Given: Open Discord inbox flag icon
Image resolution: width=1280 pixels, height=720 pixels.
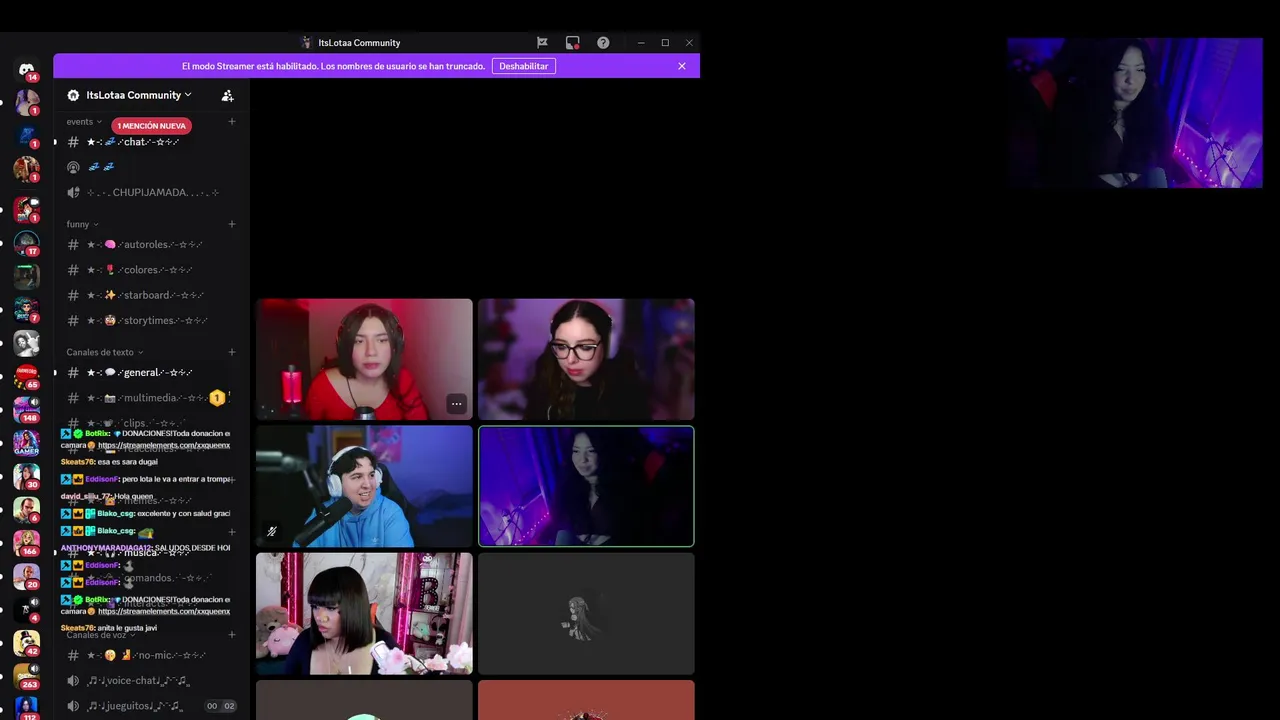Looking at the screenshot, I should (x=542, y=43).
